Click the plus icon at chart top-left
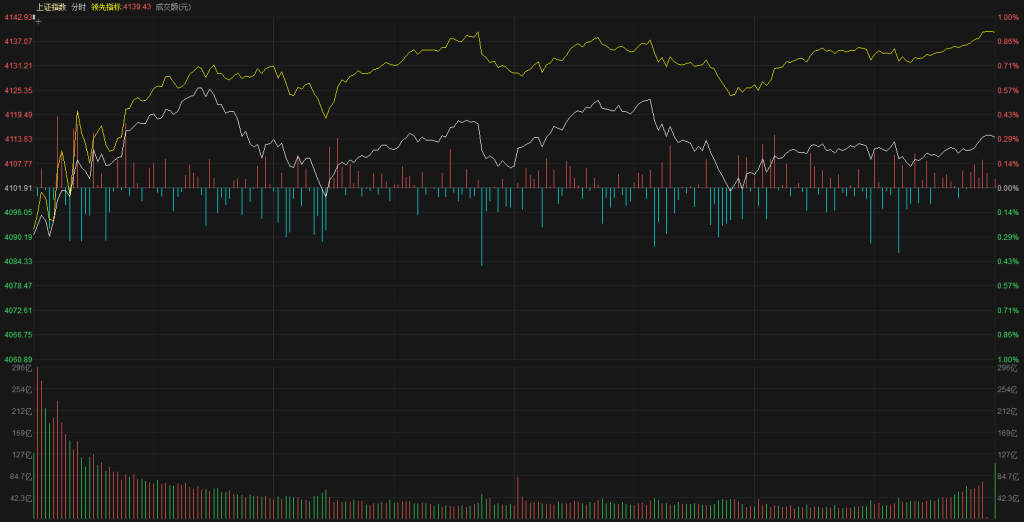The height and width of the screenshot is (522, 1024). (x=37, y=19)
